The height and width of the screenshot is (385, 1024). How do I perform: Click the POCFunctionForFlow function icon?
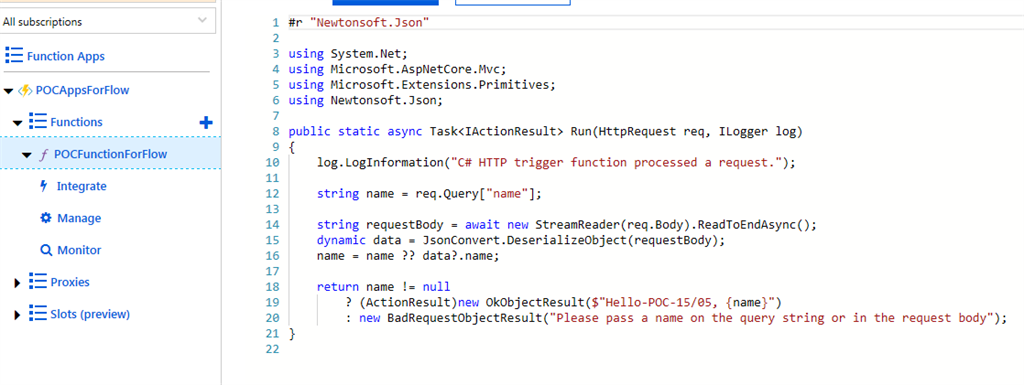click(44, 154)
